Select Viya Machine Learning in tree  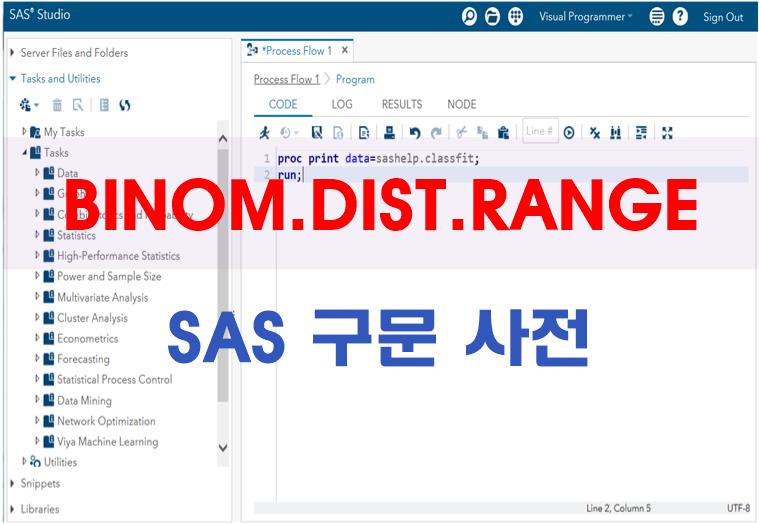click(107, 441)
